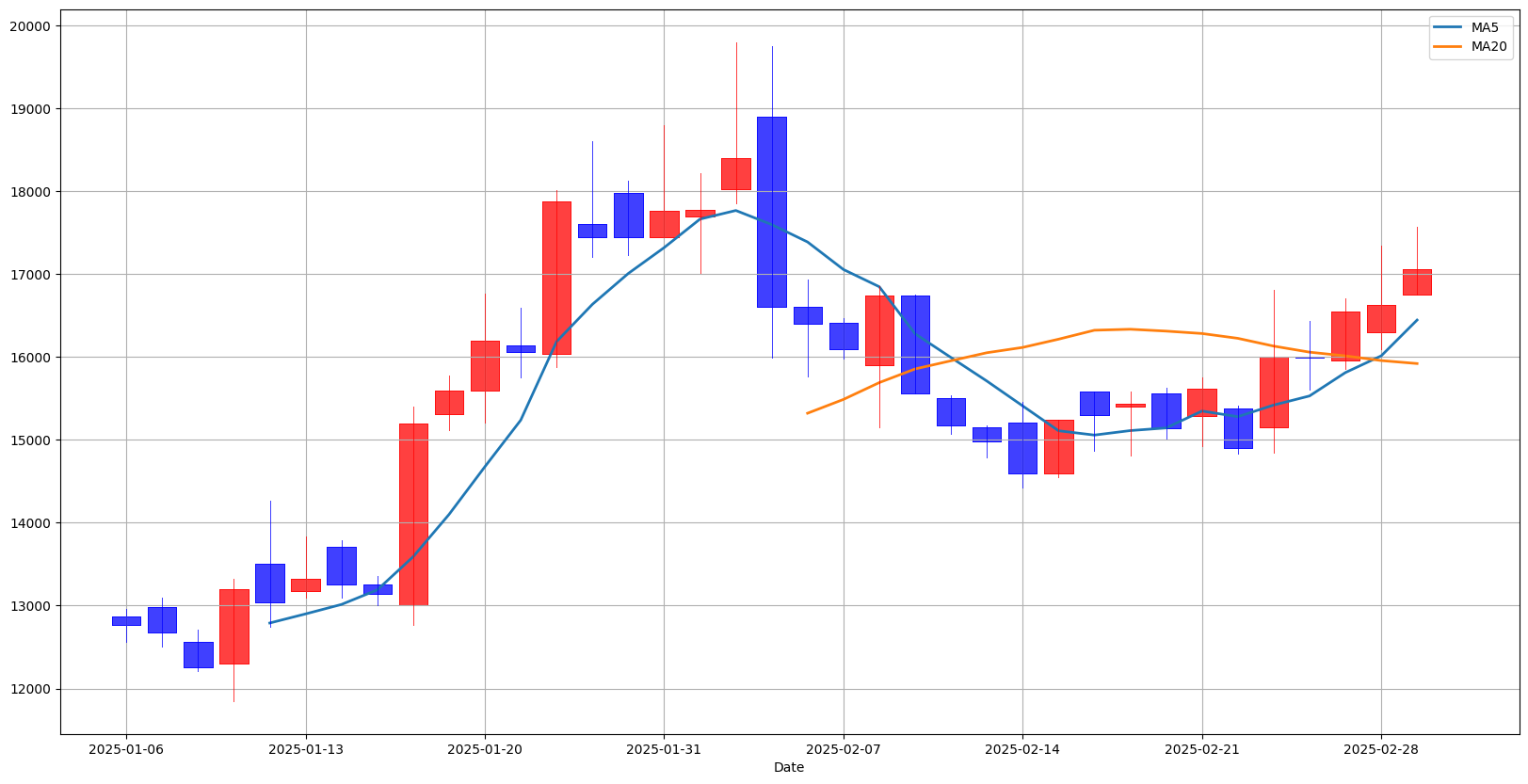Click the last red candle at the far right
The image size is (1528, 784).
coord(1417,282)
